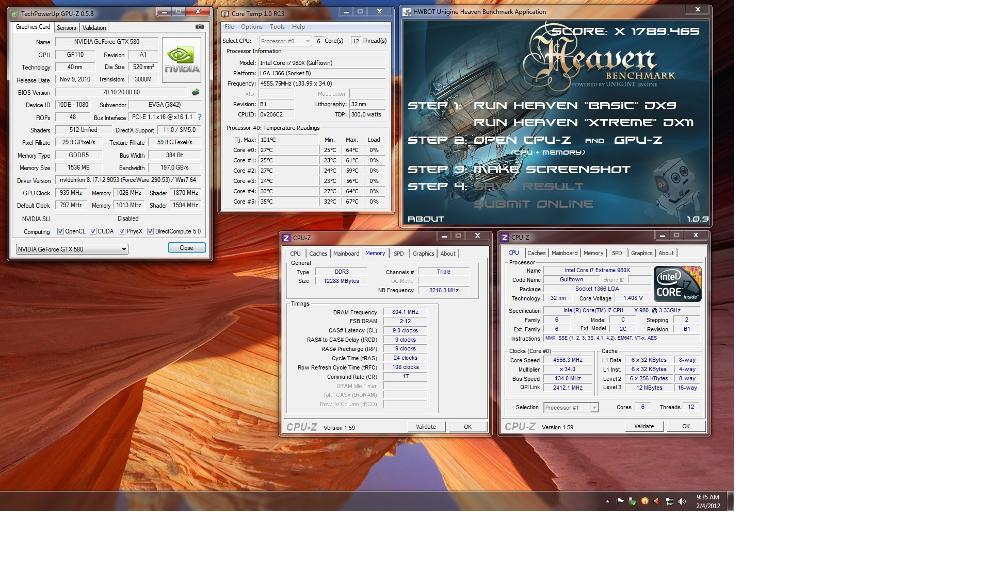Viewport: 1000px width, 571px height.
Task: Click the Z icon of the CPU-Z Memory window
Action: [x=286, y=237]
